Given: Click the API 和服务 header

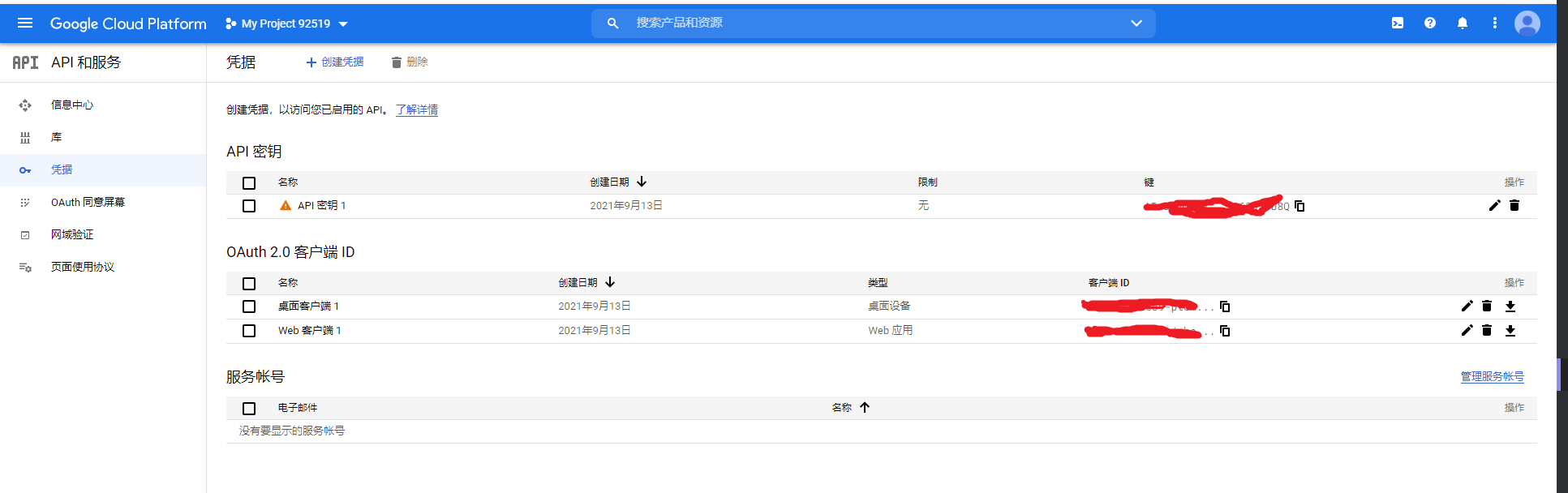Looking at the screenshot, I should pyautogui.click(x=86, y=62).
